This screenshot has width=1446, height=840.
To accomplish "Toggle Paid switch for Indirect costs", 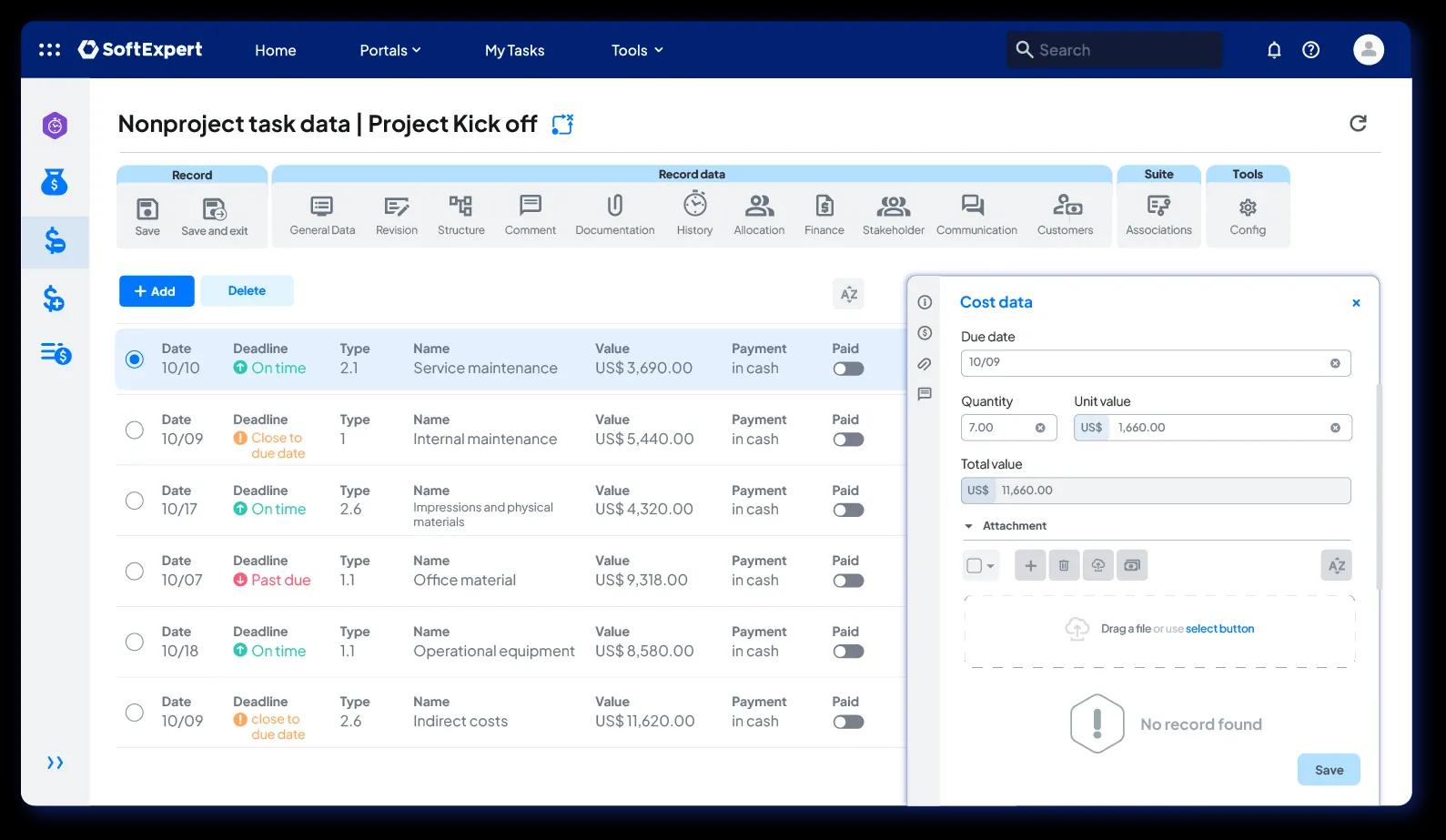I will (x=848, y=722).
